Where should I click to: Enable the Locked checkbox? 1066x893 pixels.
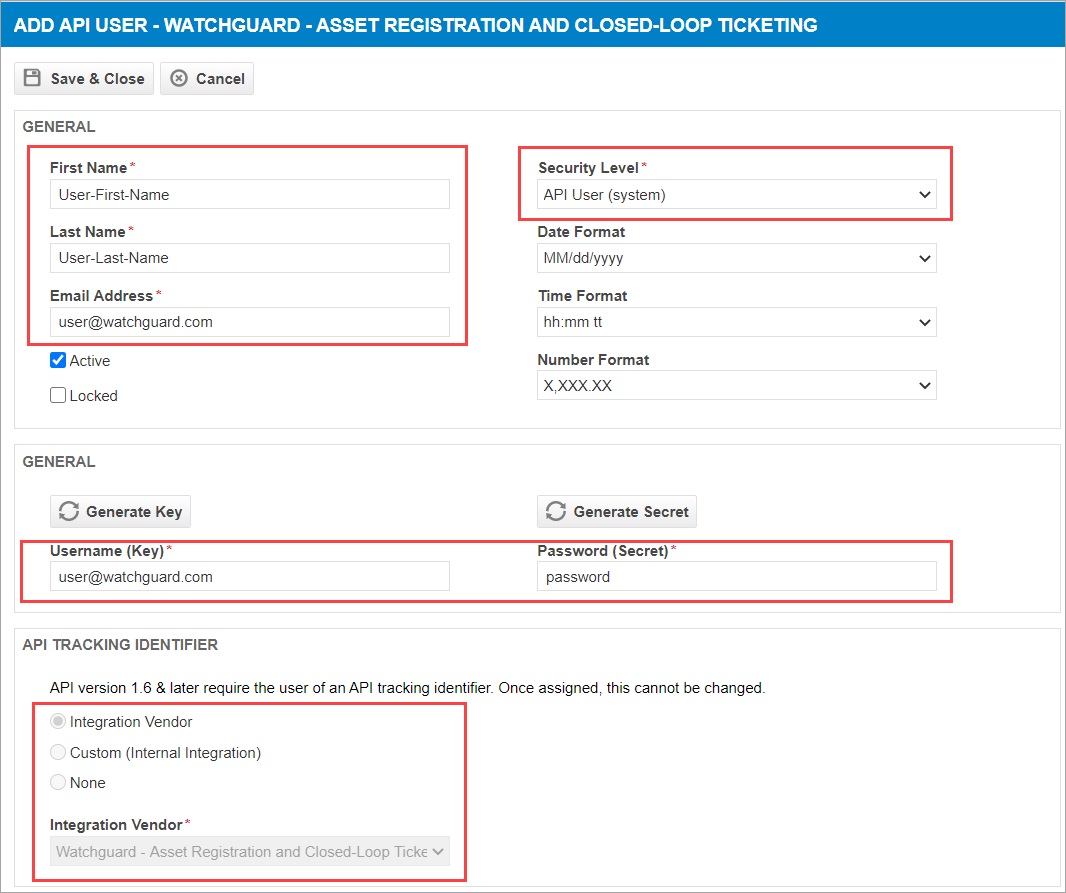(58, 395)
